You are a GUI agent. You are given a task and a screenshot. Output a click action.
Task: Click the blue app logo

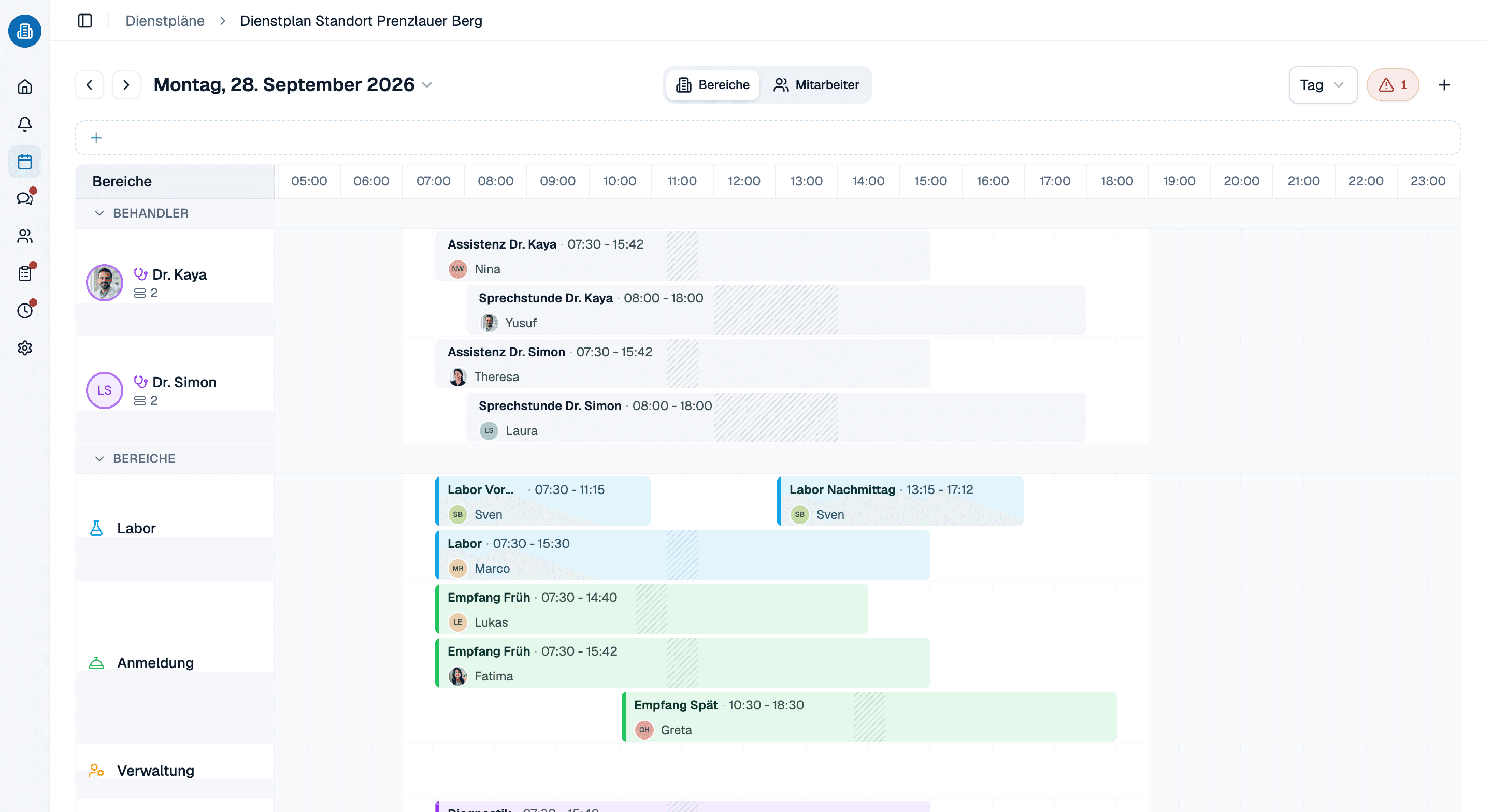[x=24, y=31]
